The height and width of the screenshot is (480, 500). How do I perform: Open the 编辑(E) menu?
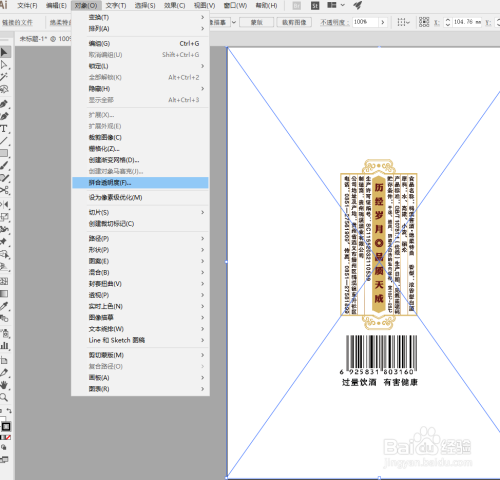coord(56,5)
